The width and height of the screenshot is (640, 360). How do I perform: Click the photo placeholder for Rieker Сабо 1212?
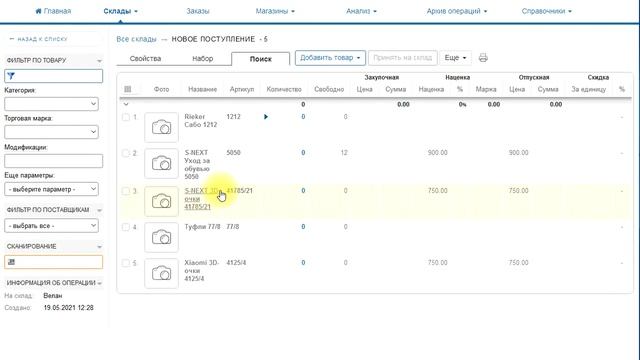[161, 127]
